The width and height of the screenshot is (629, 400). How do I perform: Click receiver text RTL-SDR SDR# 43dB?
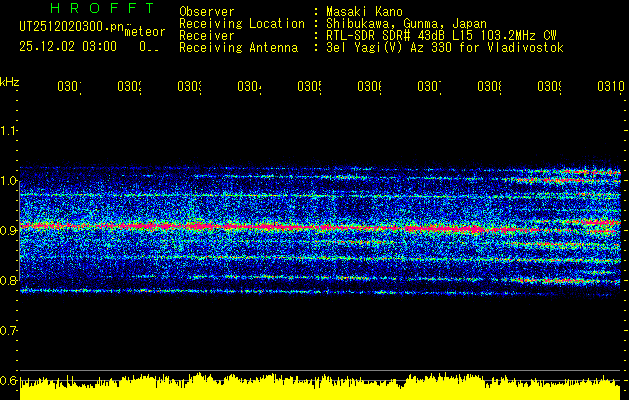tap(387, 36)
